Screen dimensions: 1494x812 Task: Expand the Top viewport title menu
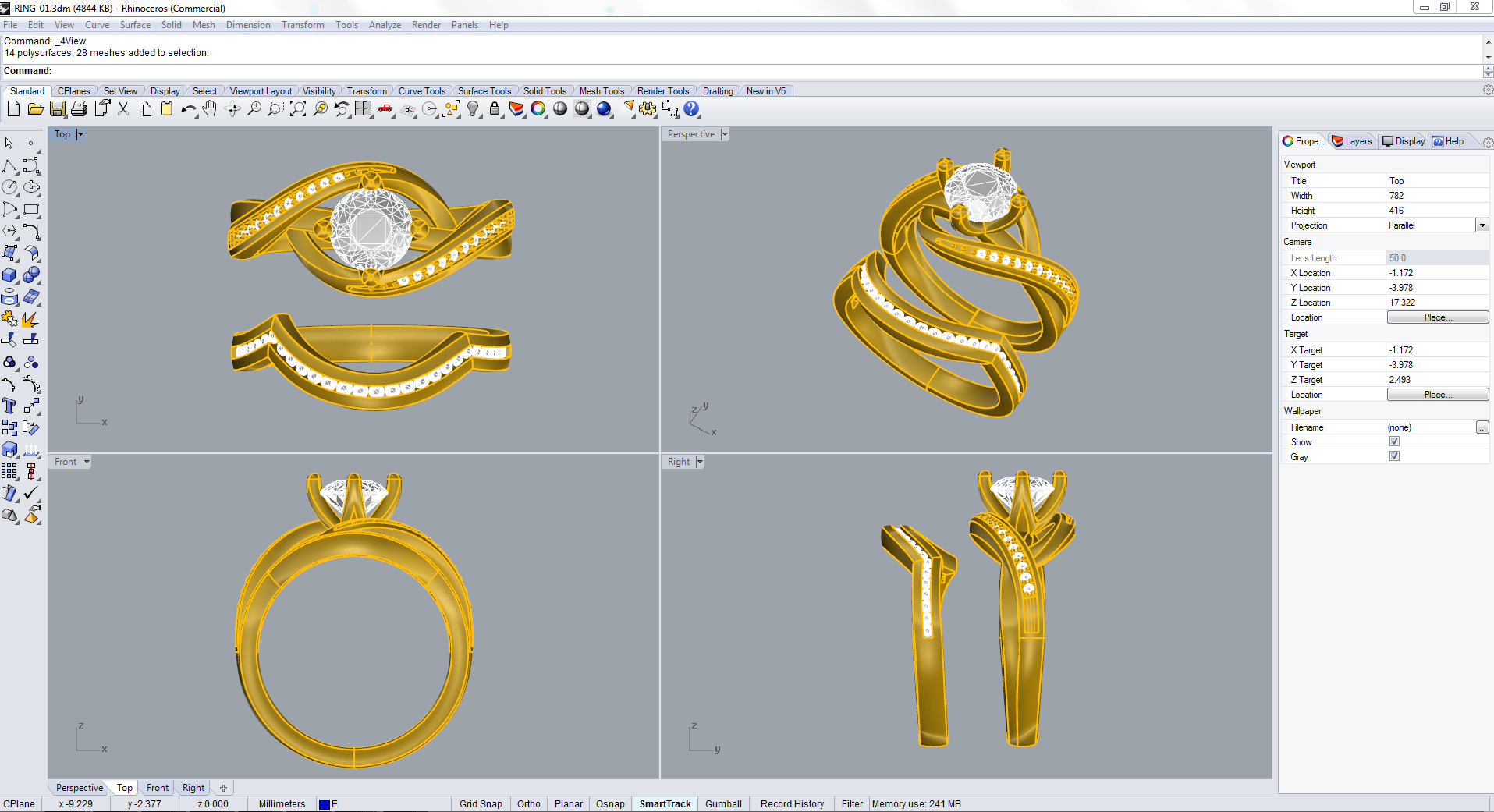(x=80, y=134)
